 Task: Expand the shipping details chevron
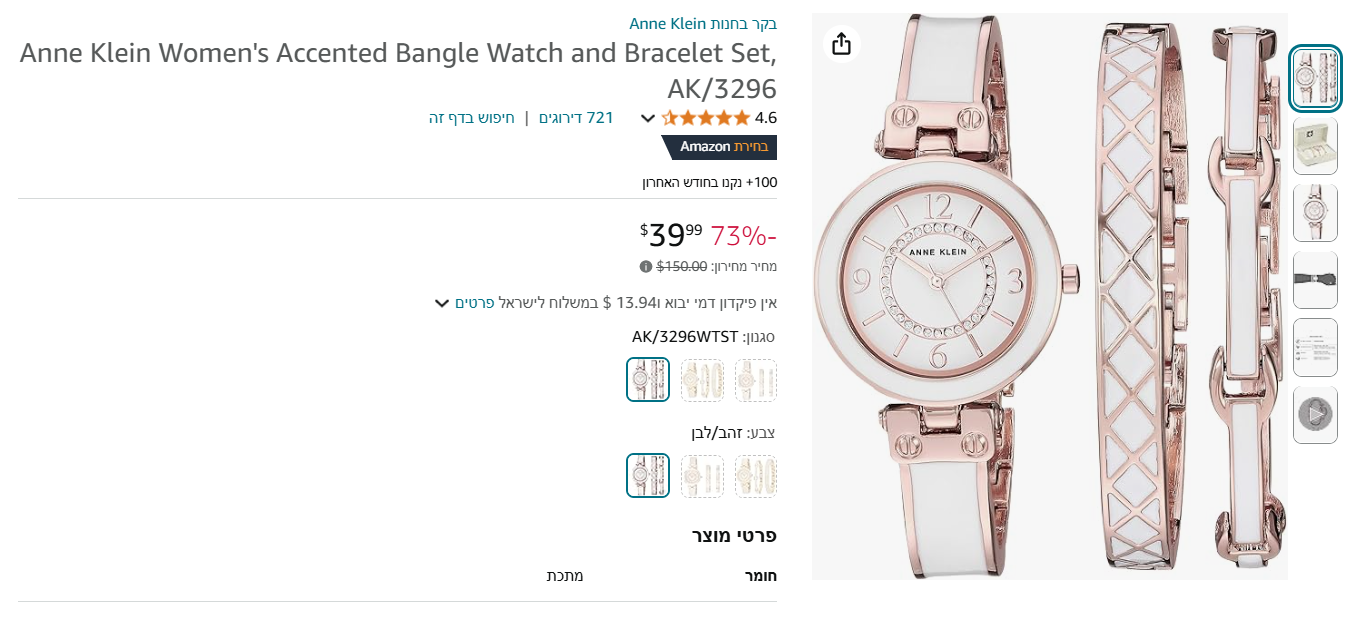click(442, 303)
